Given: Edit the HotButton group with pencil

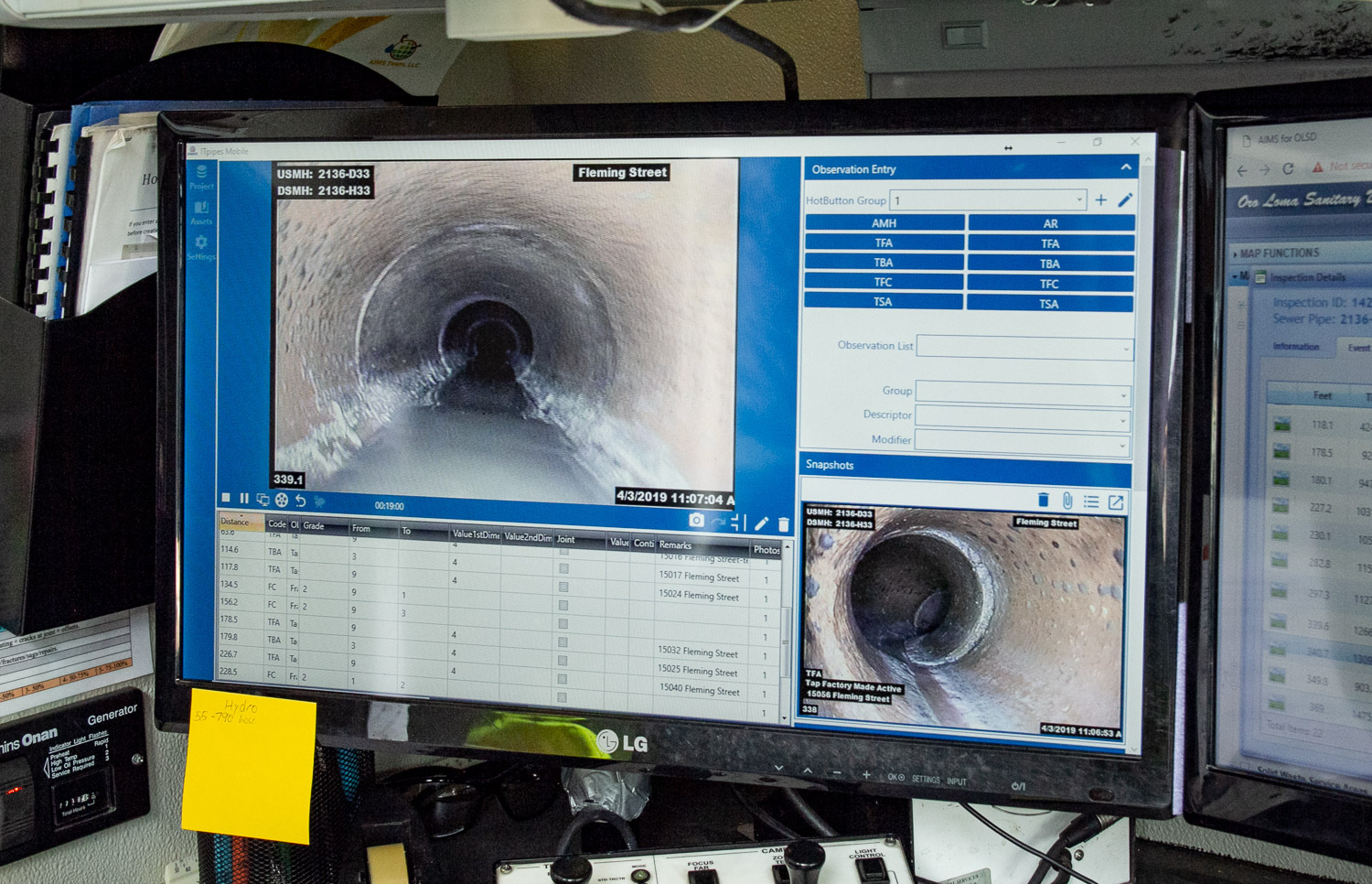Looking at the screenshot, I should [x=1125, y=199].
